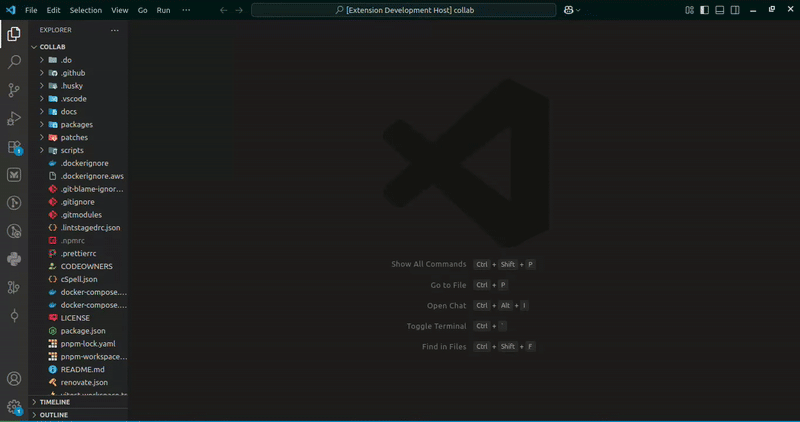800x422 pixels.
Task: Open the View menu
Action: (x=120, y=10)
